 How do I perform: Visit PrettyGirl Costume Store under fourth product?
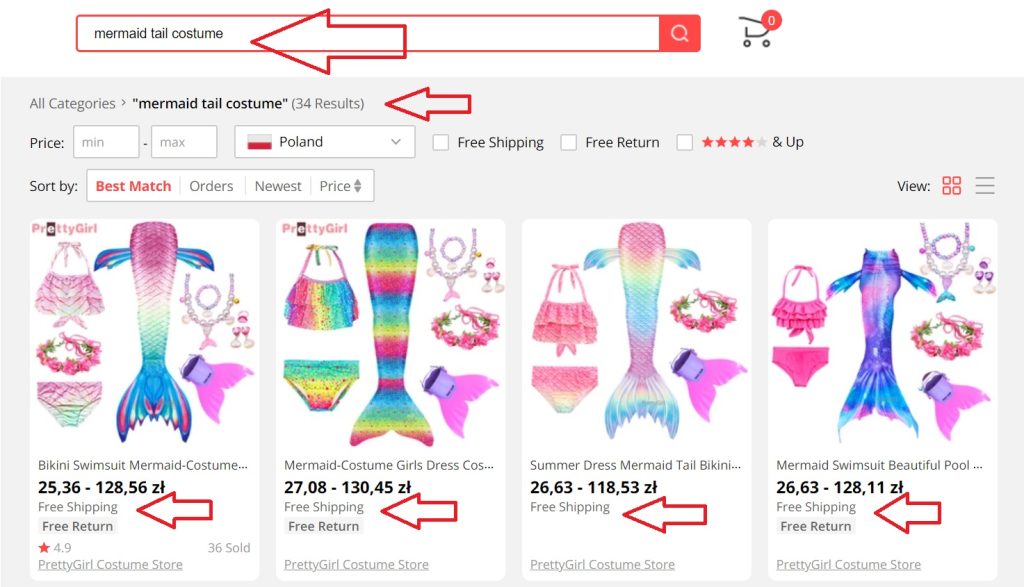click(x=848, y=564)
